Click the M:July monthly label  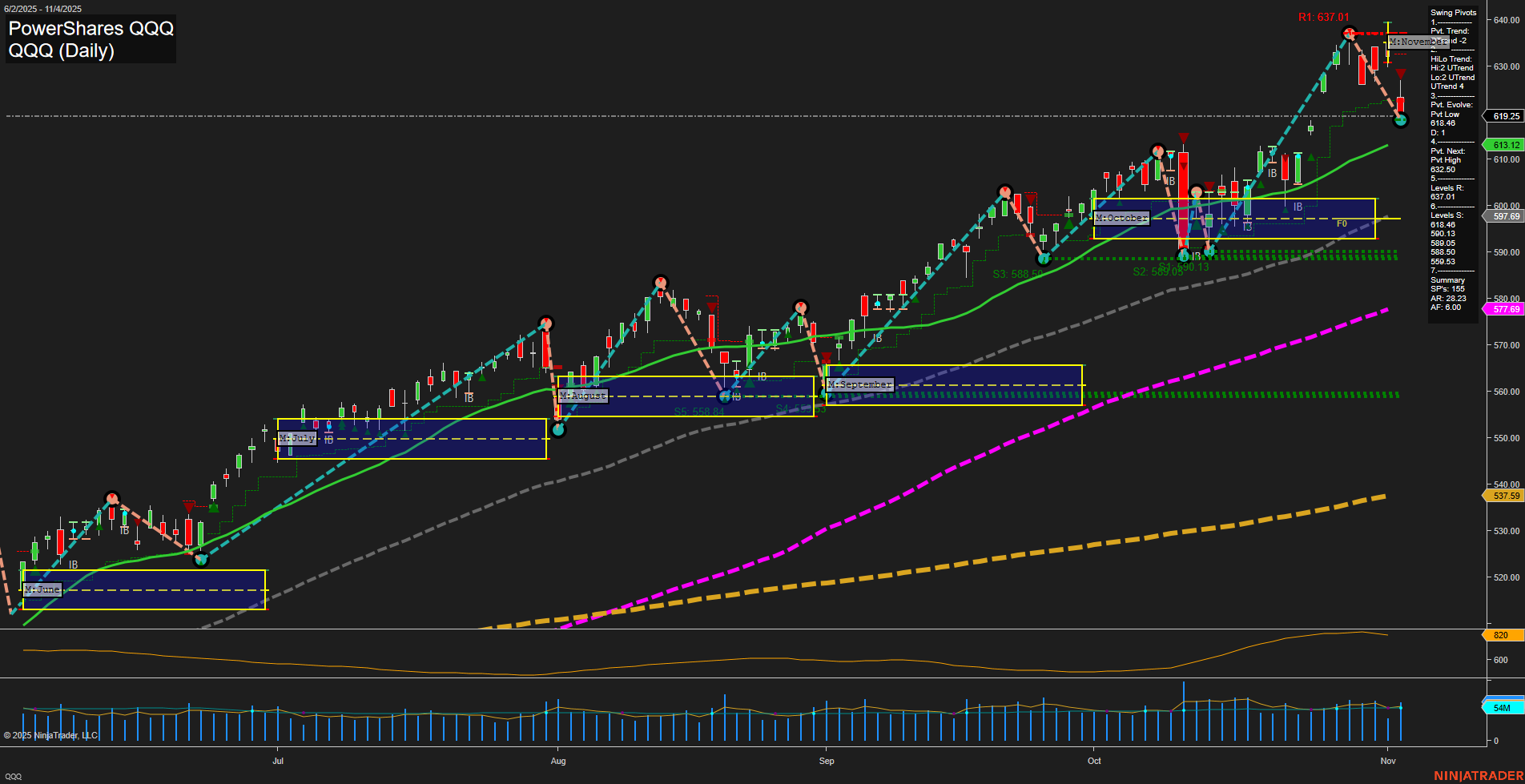[x=297, y=438]
